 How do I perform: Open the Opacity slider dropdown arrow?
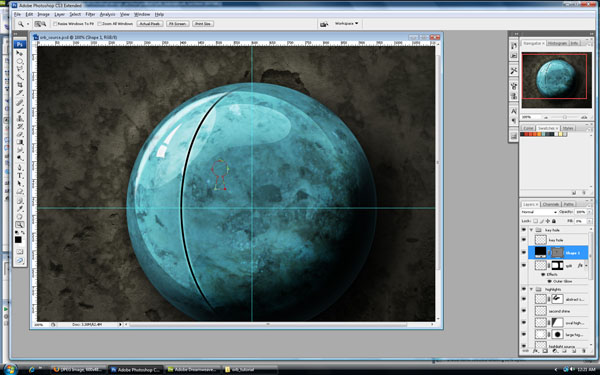click(x=589, y=212)
